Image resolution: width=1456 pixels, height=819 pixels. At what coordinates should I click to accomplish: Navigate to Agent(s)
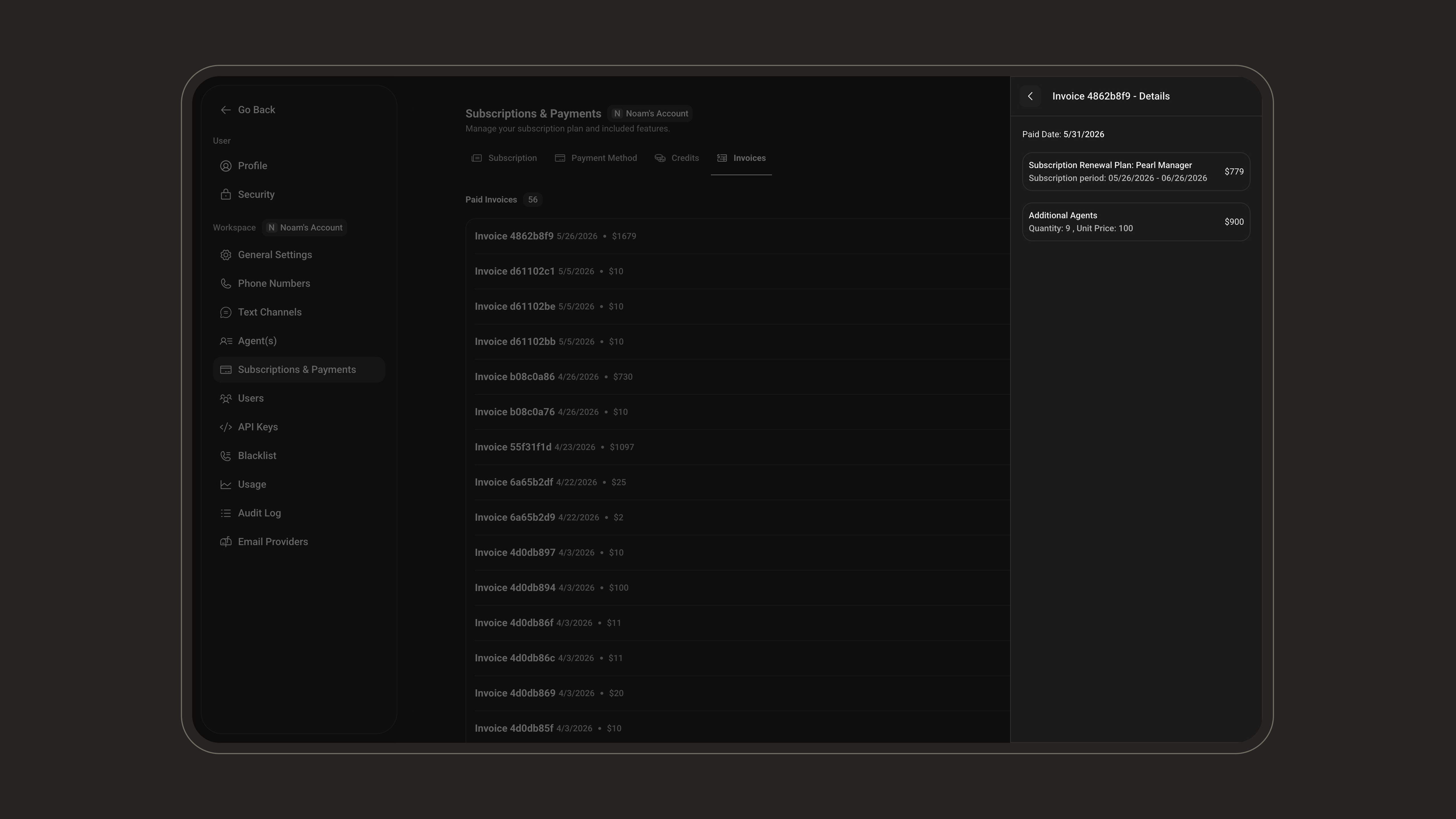tap(299, 341)
